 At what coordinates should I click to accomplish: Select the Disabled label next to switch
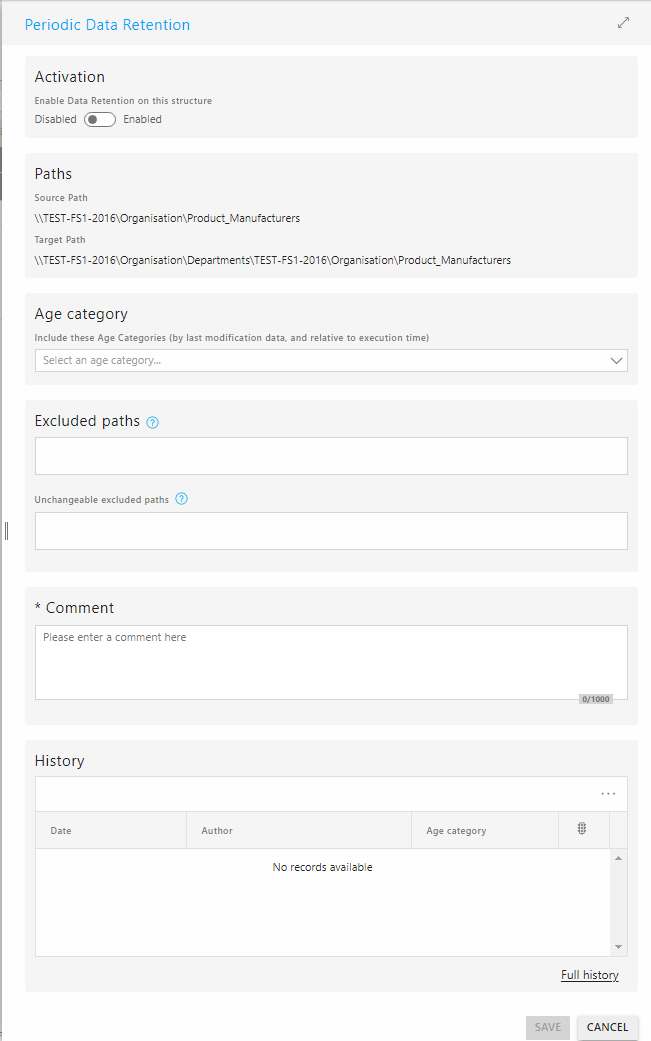pyautogui.click(x=55, y=120)
